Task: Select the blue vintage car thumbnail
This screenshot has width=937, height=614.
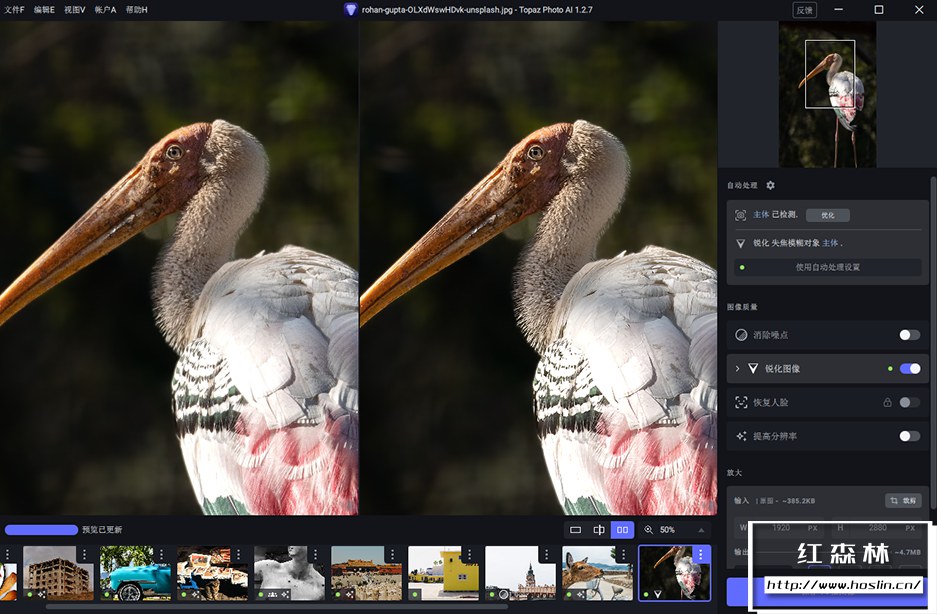Action: coord(135,572)
